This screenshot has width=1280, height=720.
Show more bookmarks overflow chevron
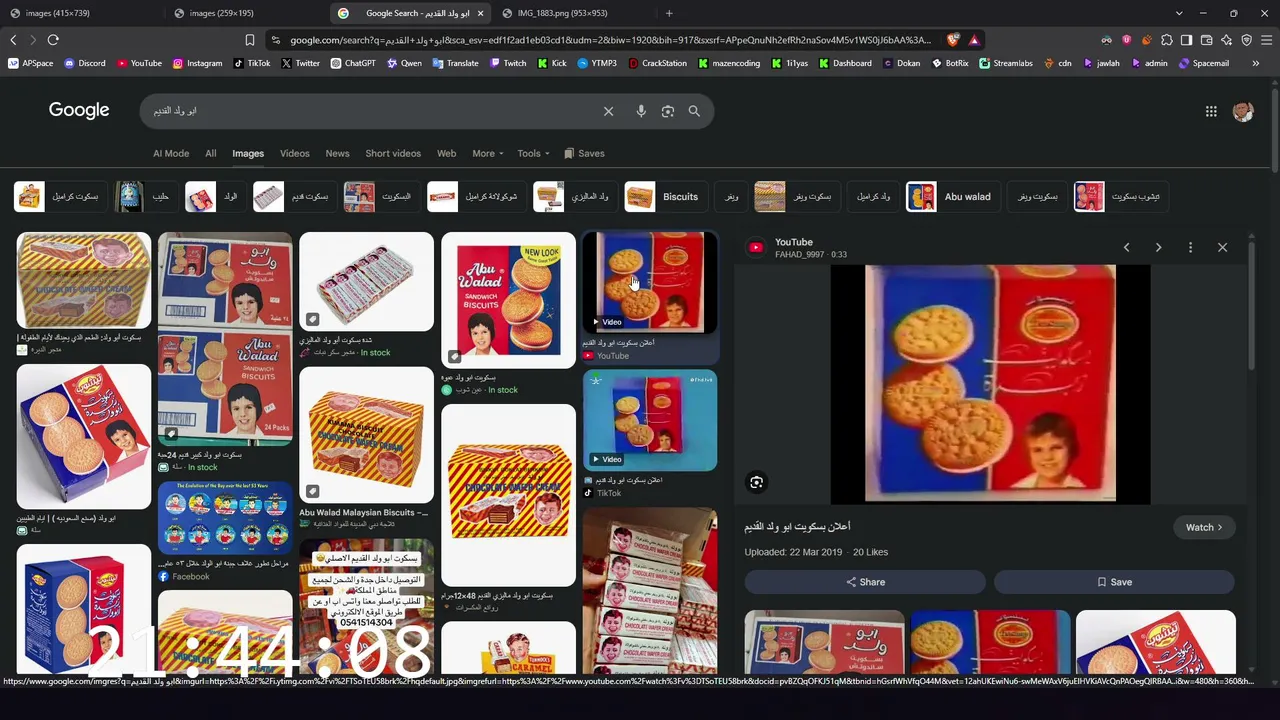[x=1255, y=63]
